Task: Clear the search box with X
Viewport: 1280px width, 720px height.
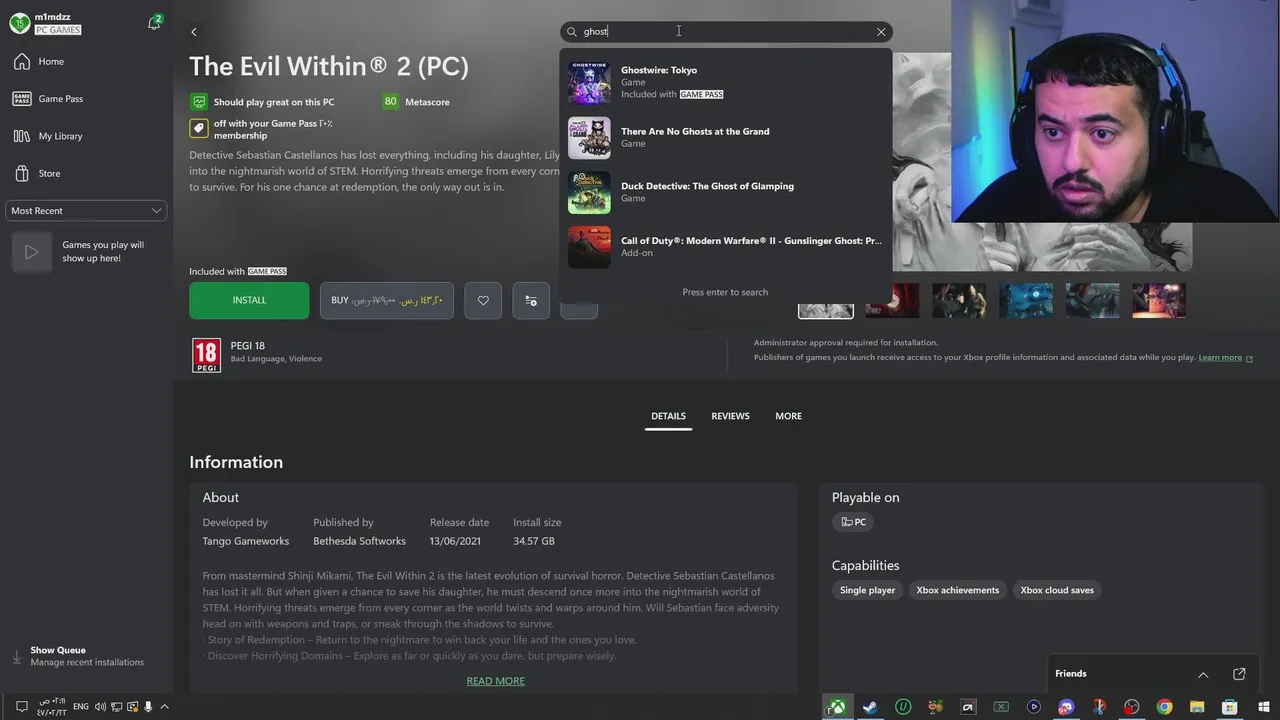Action: coord(881,32)
